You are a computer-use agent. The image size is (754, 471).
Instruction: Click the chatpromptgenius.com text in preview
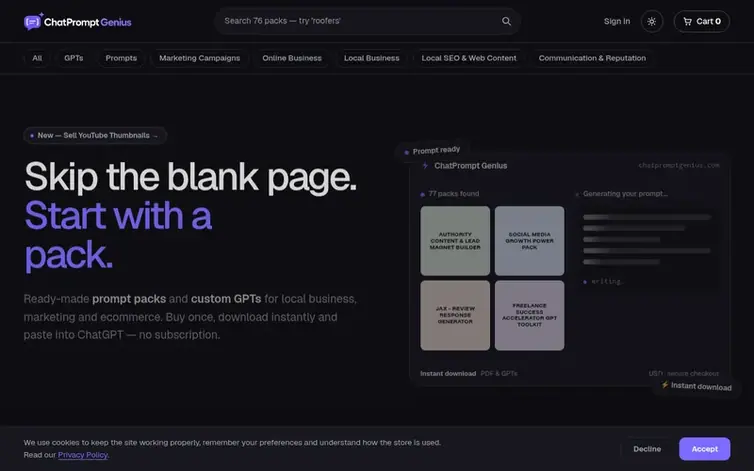click(679, 165)
